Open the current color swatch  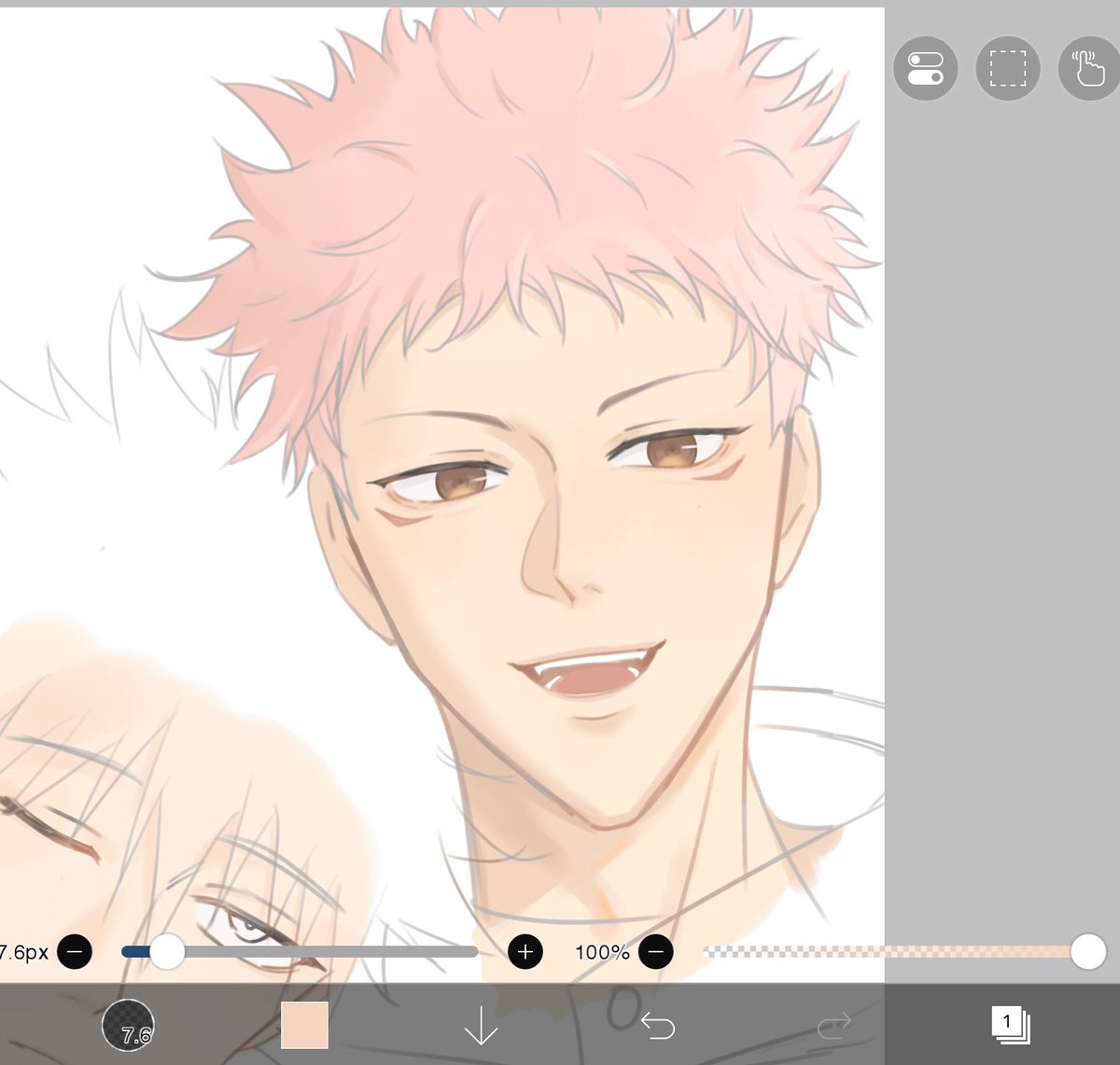(304, 1025)
